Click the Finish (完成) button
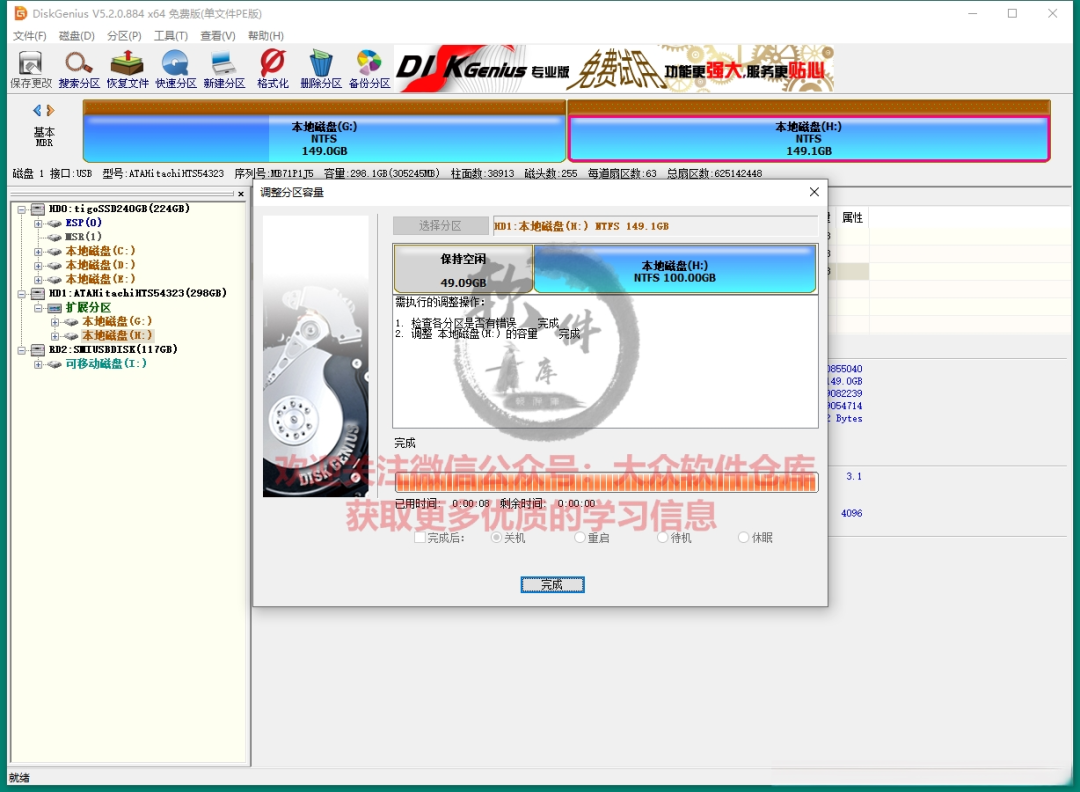Image resolution: width=1080 pixels, height=792 pixels. 552,585
